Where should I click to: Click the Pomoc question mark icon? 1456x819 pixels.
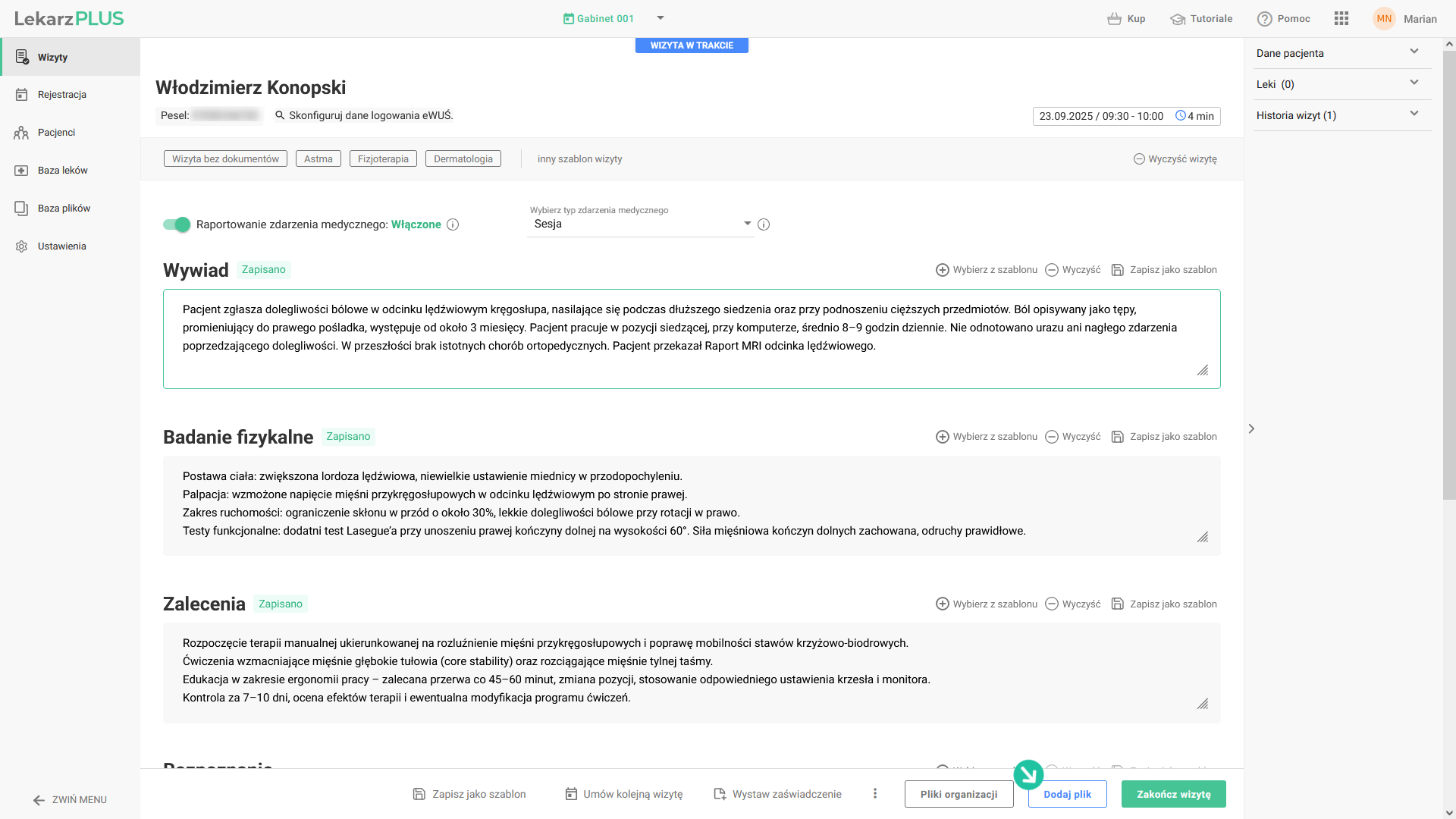(1264, 19)
